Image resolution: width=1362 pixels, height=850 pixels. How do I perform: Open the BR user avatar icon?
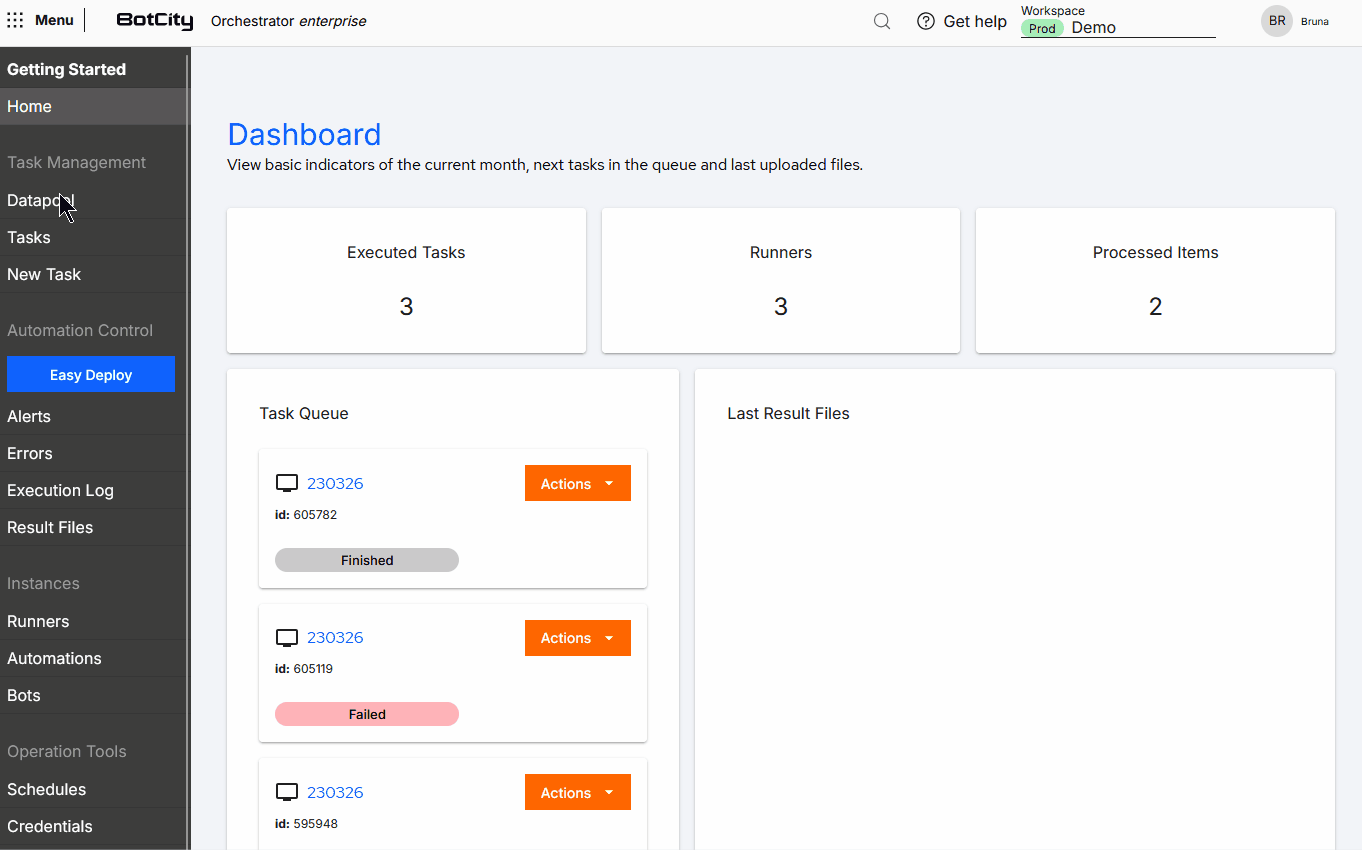tap(1277, 20)
